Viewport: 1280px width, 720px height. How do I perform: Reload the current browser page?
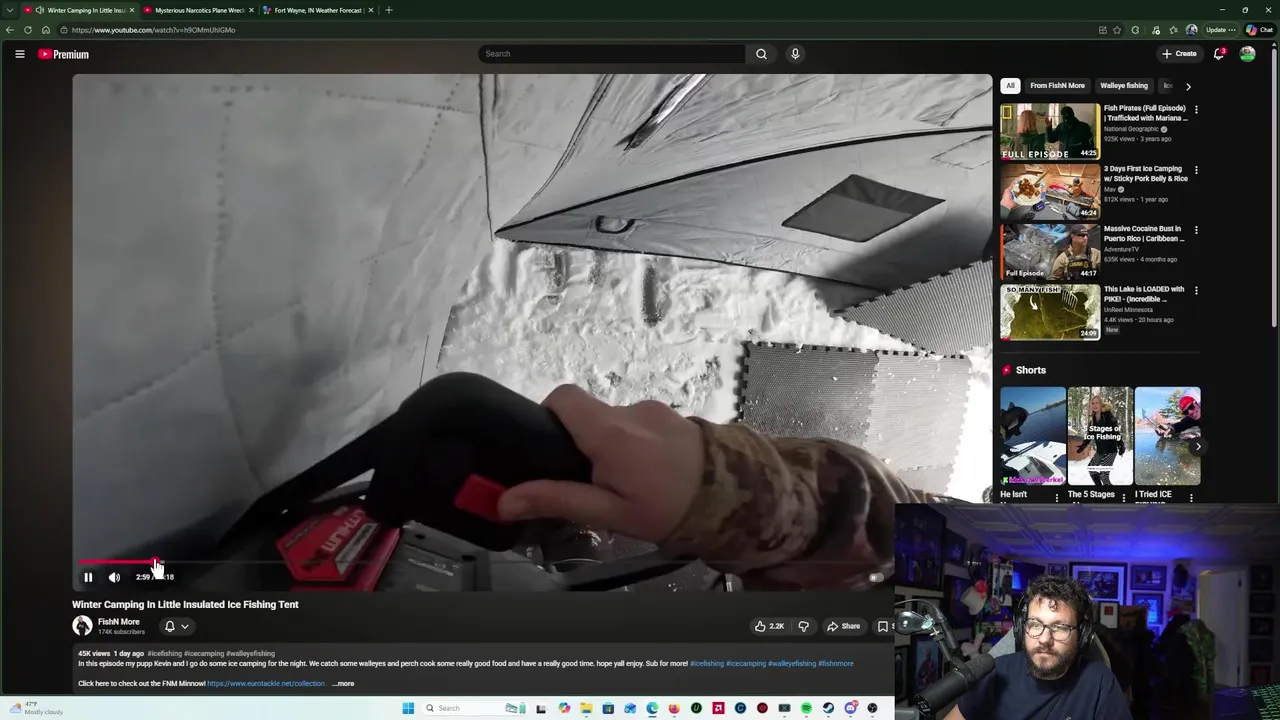click(x=28, y=30)
